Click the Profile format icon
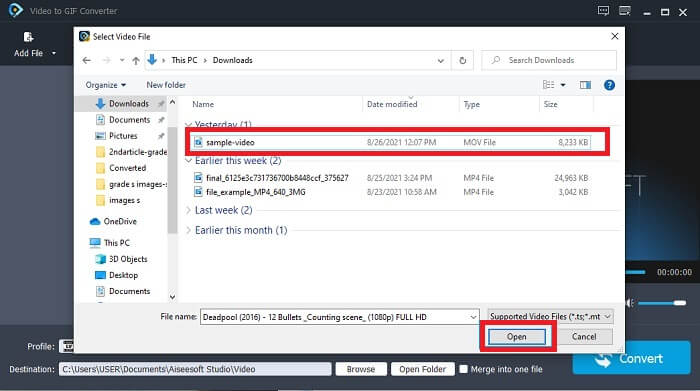Viewport: 700px width, 391px height. tap(66, 346)
